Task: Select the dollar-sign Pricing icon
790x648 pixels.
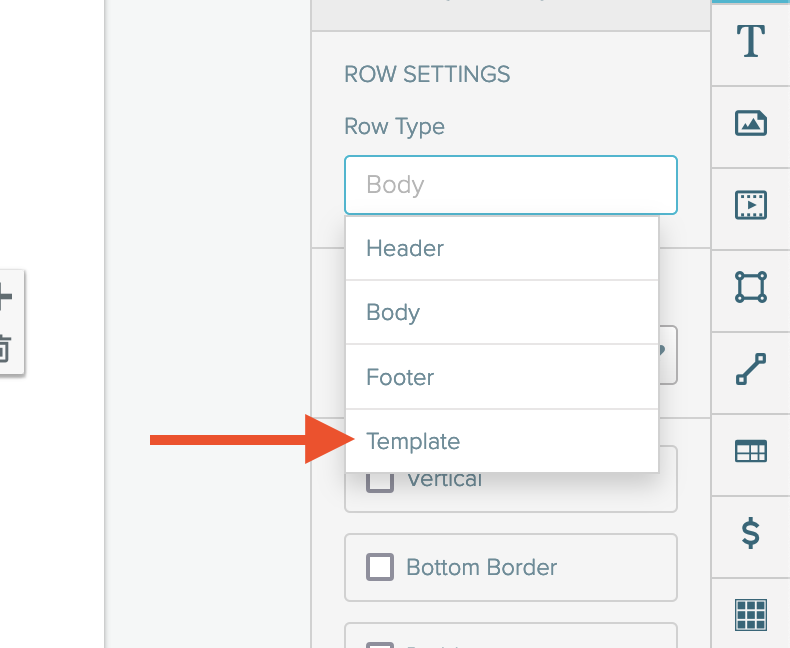Action: click(x=751, y=533)
